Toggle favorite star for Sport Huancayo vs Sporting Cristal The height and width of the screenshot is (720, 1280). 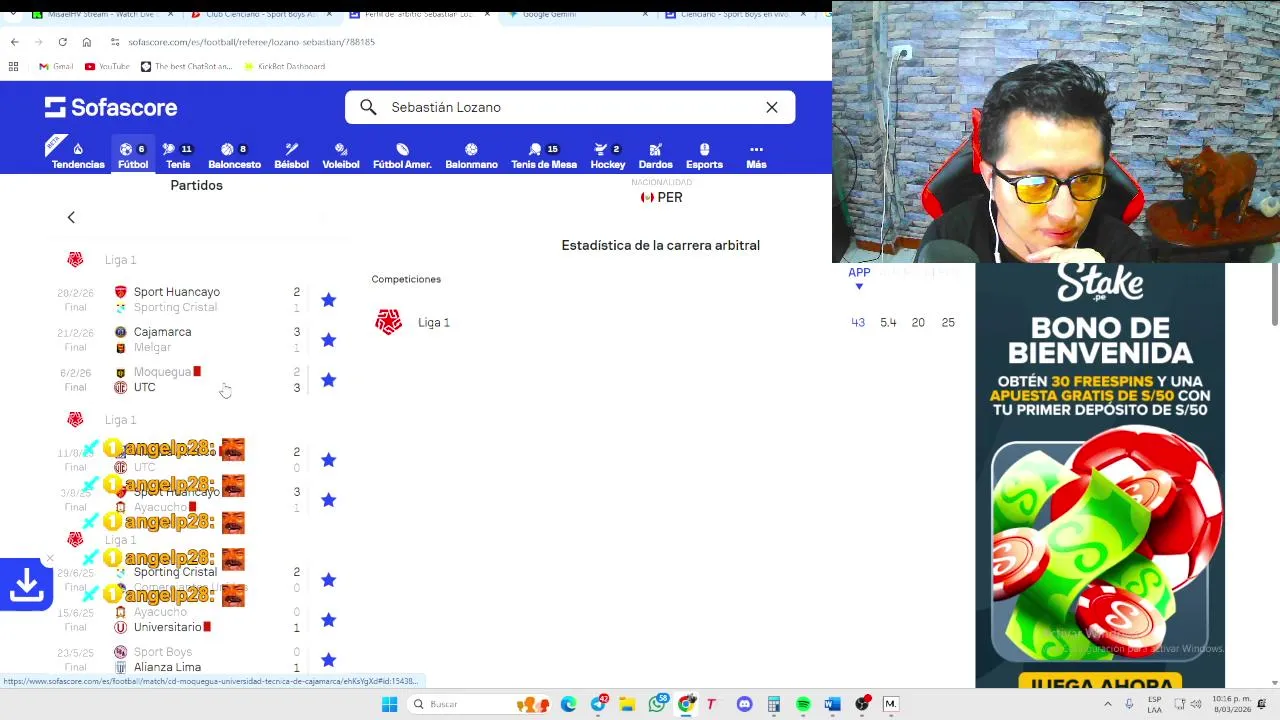tap(328, 300)
